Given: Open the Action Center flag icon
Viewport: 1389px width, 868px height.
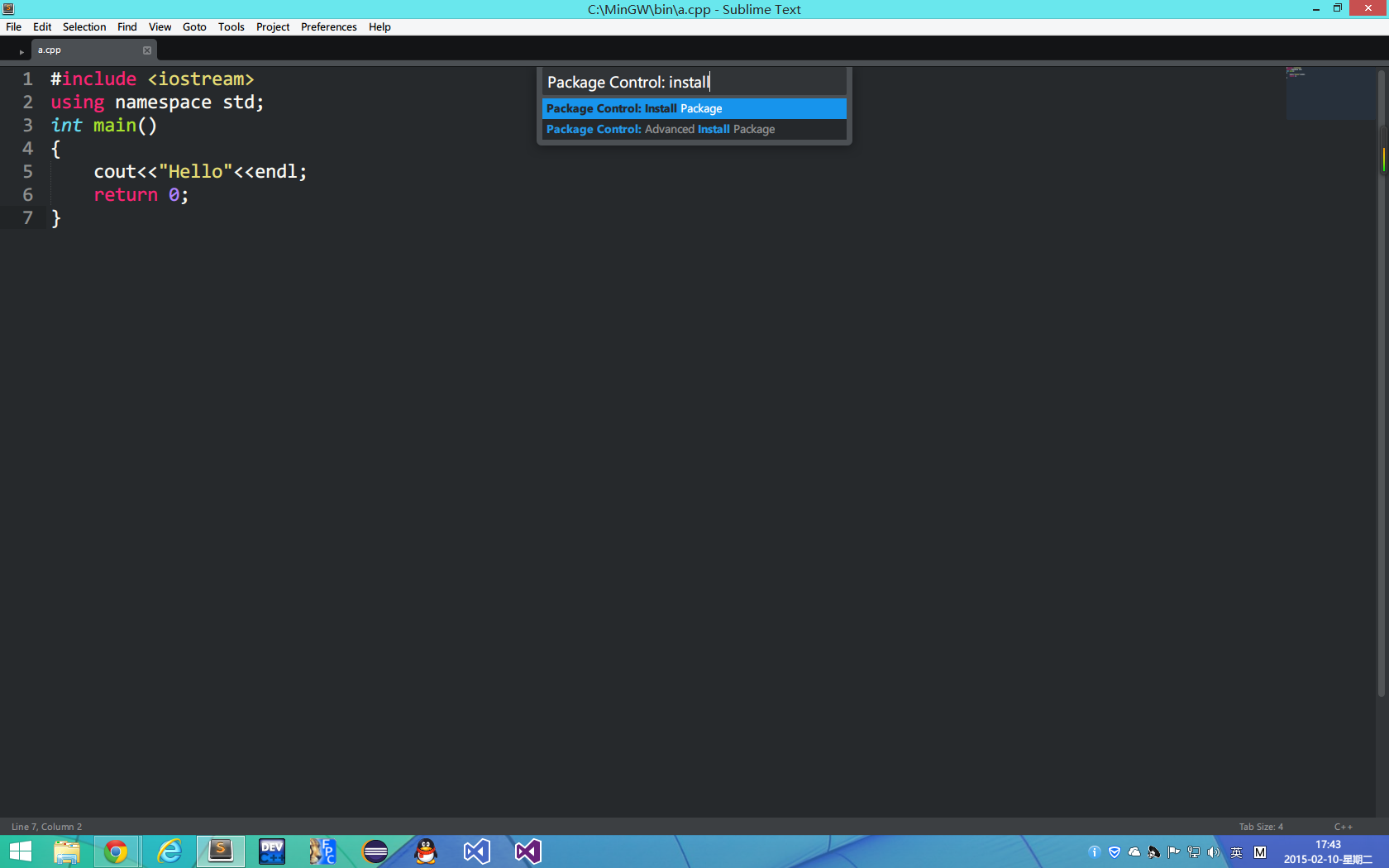Looking at the screenshot, I should click(x=1174, y=852).
